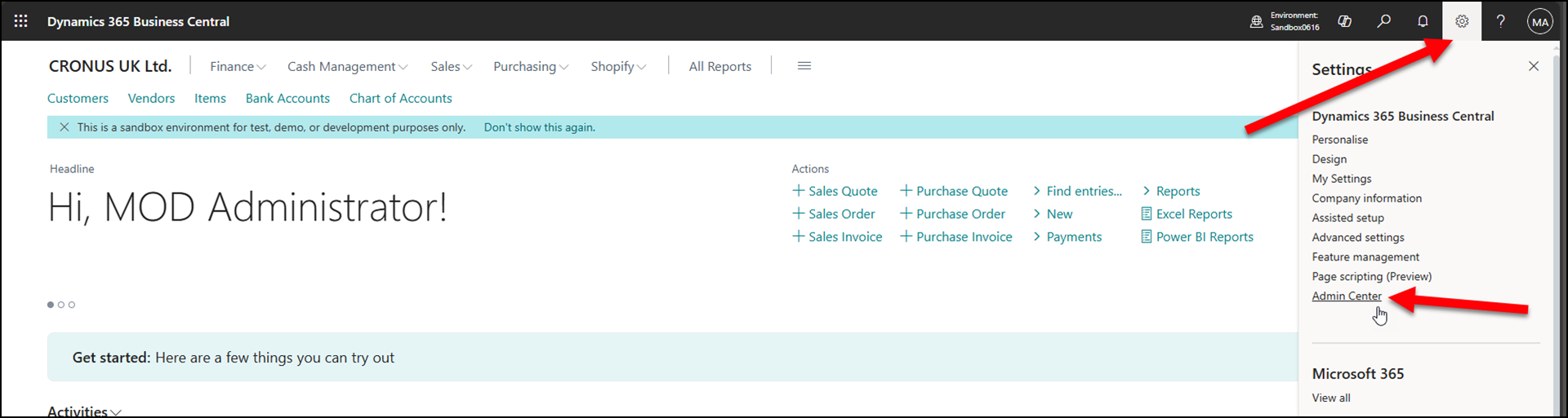
Task: Open the Copilot icon in header
Action: point(1344,21)
